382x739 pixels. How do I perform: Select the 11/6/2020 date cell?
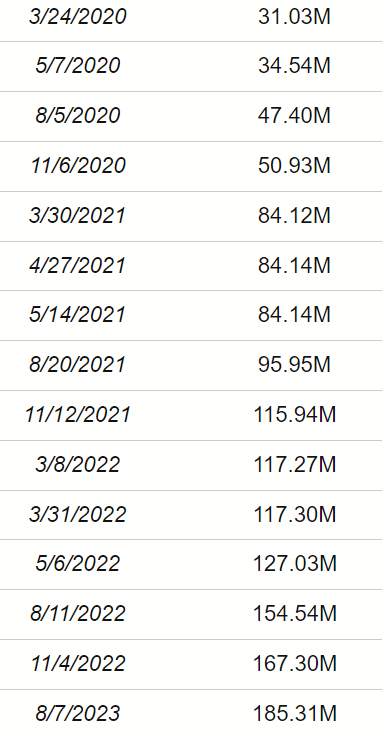point(78,165)
